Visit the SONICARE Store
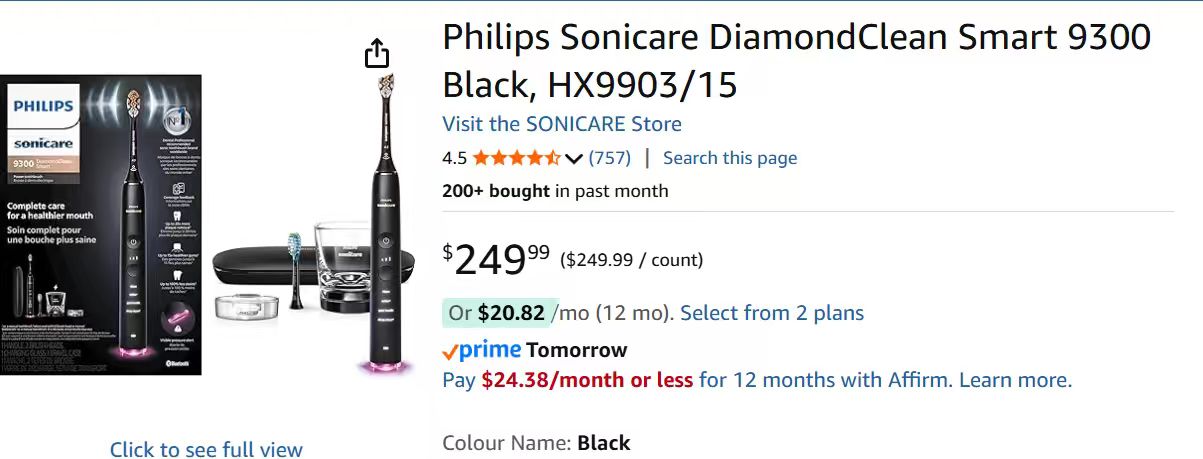1203x459 pixels. click(x=562, y=124)
